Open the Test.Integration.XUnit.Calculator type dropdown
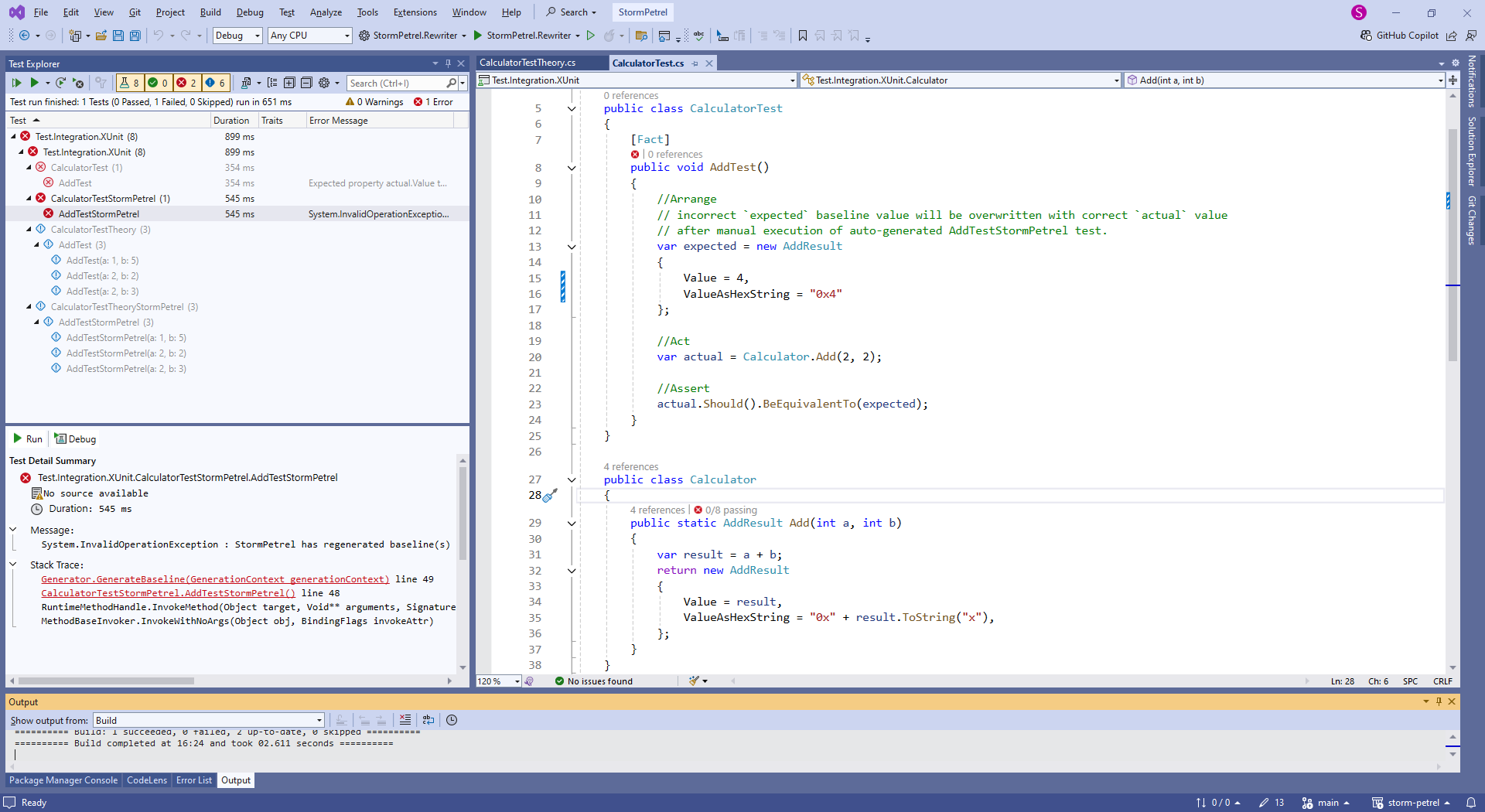 click(961, 80)
